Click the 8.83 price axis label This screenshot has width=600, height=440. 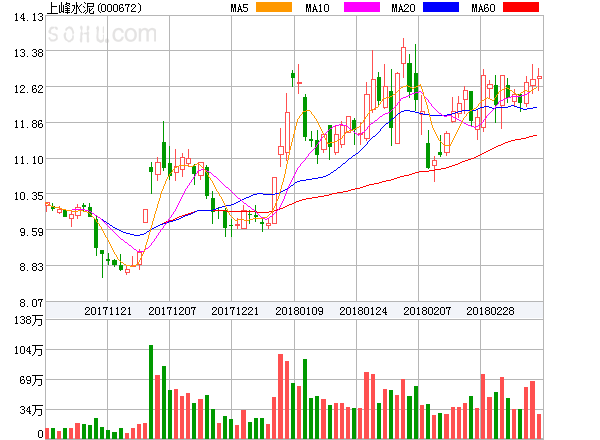coord(31,267)
